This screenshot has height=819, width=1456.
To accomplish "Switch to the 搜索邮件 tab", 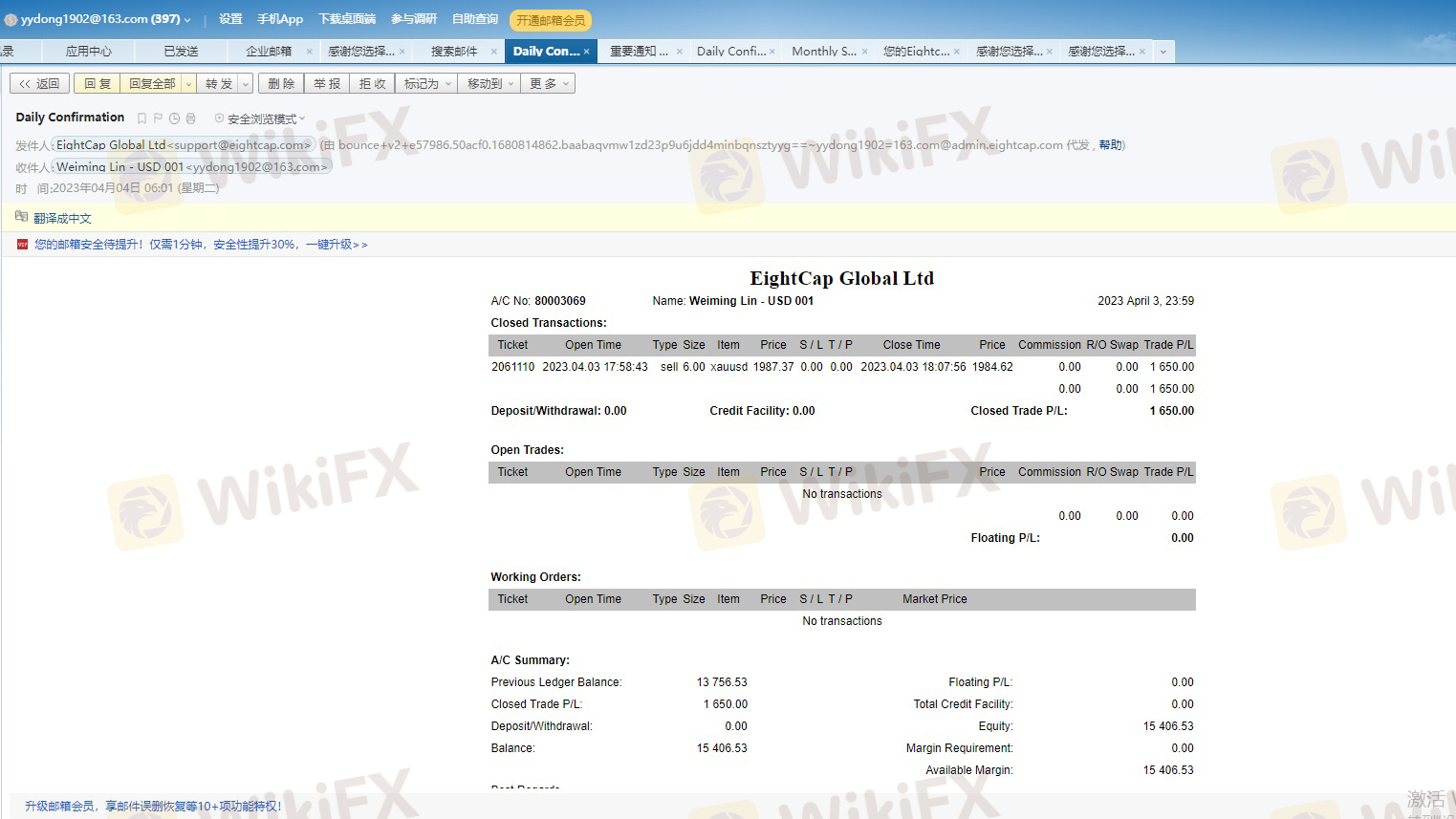I will (x=454, y=52).
